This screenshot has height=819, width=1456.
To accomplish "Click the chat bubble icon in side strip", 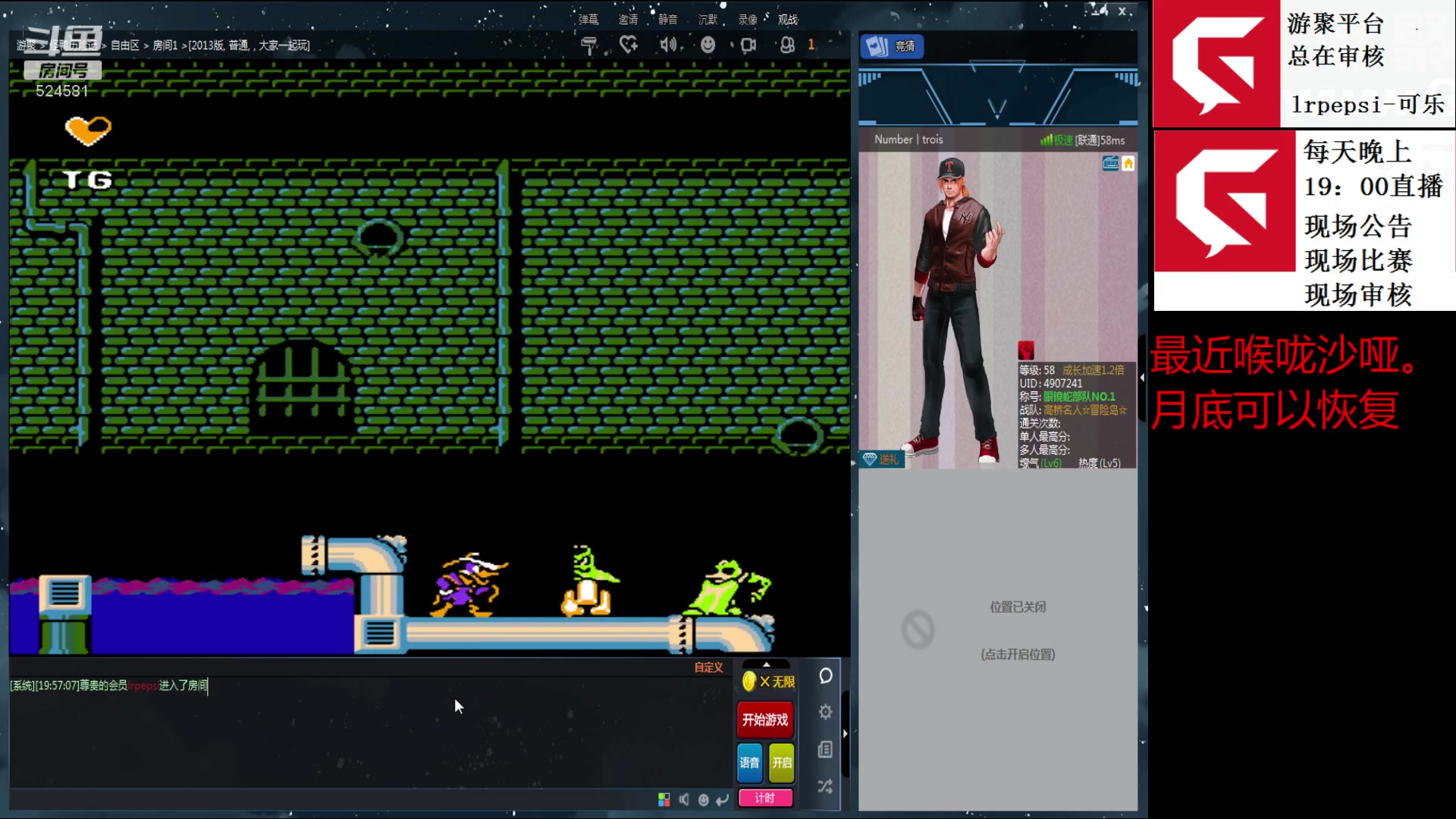I will 826,676.
